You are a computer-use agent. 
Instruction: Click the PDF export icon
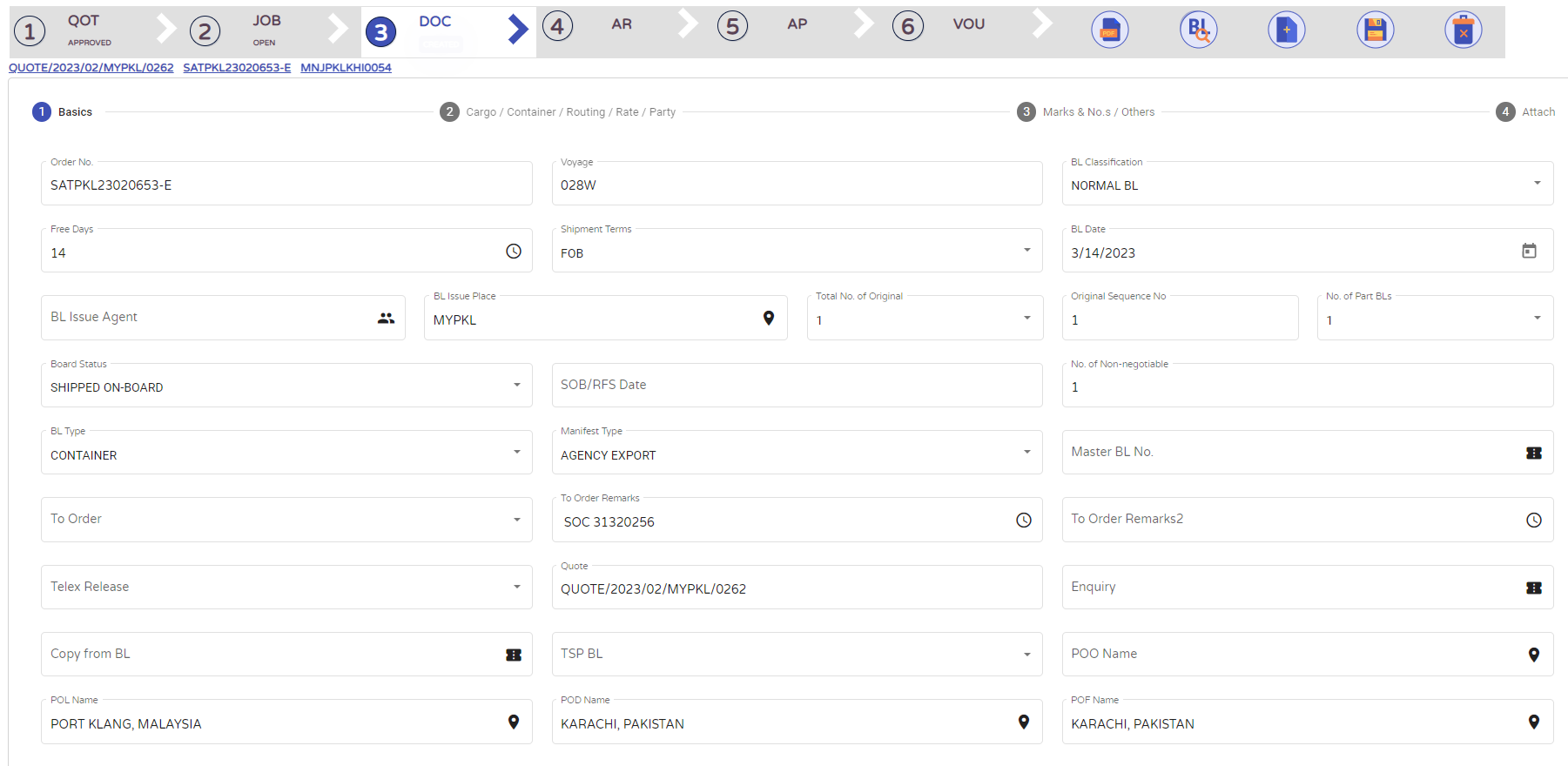1109,30
